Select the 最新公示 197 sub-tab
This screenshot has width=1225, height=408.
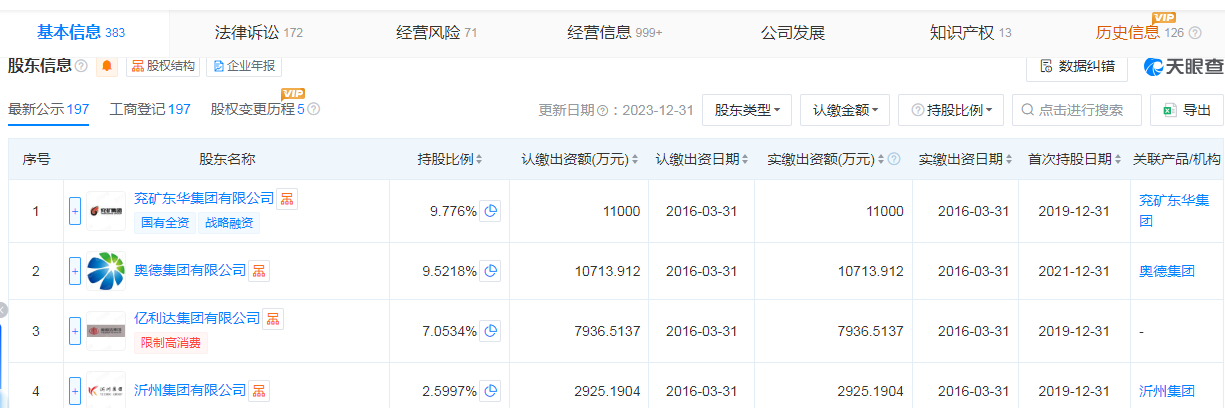tap(49, 110)
